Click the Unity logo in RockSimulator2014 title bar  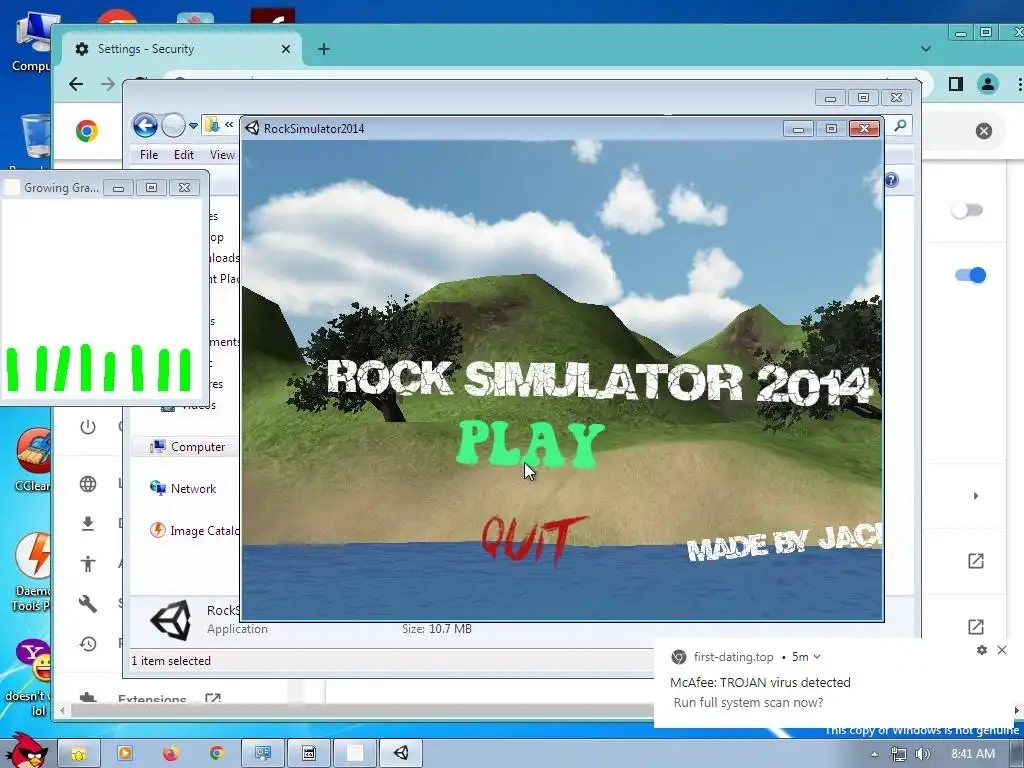click(x=252, y=128)
